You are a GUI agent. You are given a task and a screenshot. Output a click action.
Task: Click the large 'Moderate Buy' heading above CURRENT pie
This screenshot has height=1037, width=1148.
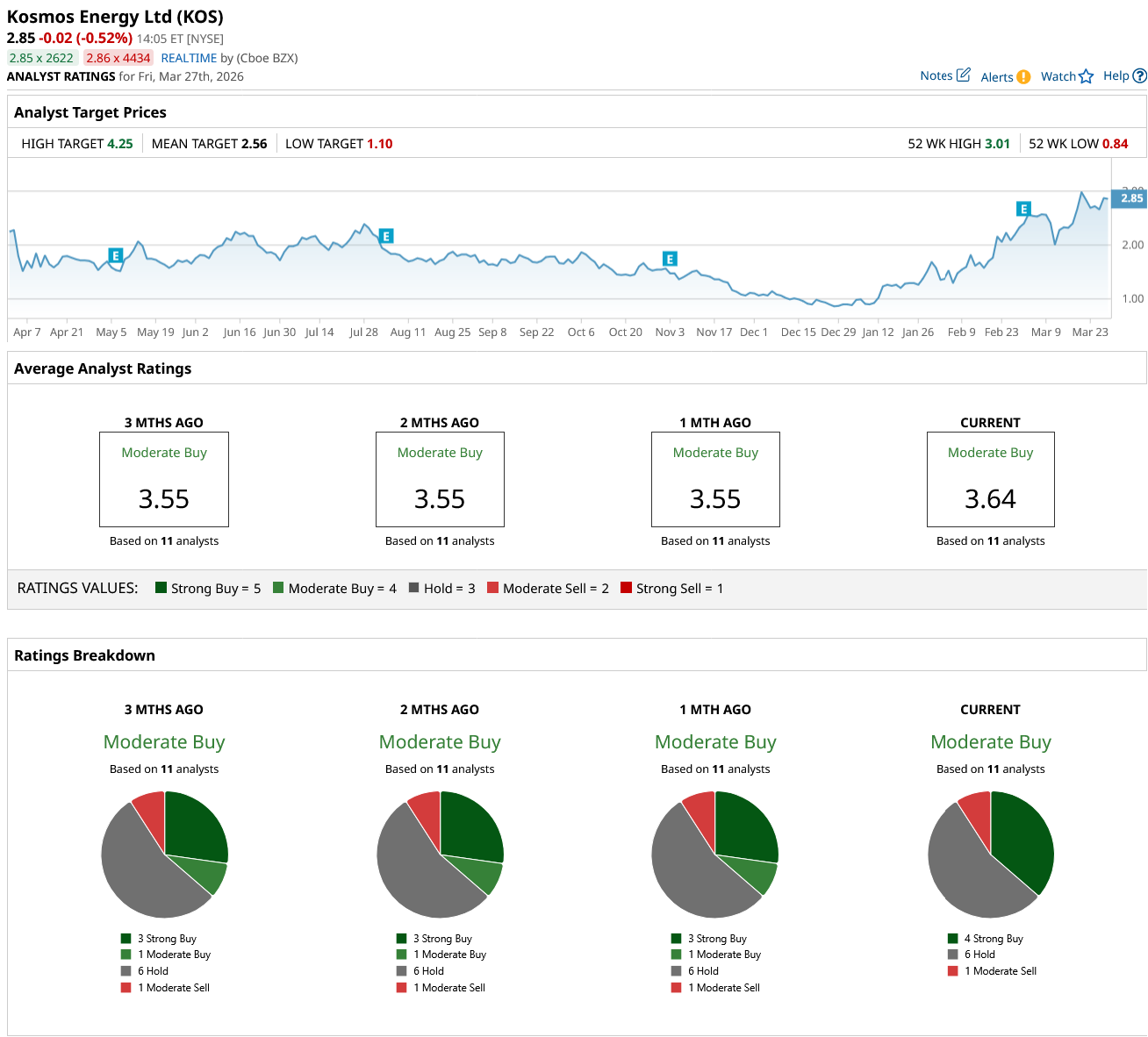pos(991,742)
